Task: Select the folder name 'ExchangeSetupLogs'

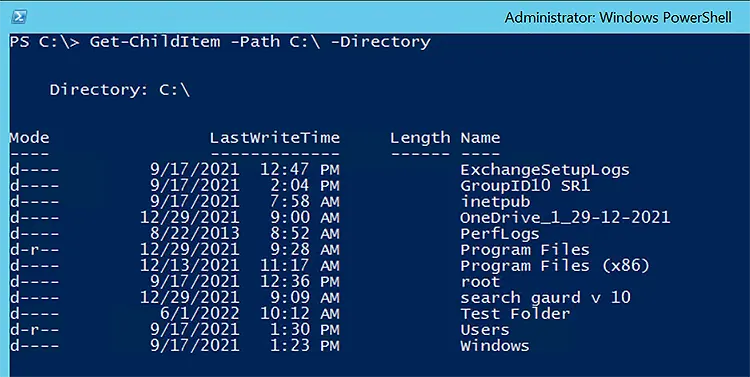Action: point(545,170)
